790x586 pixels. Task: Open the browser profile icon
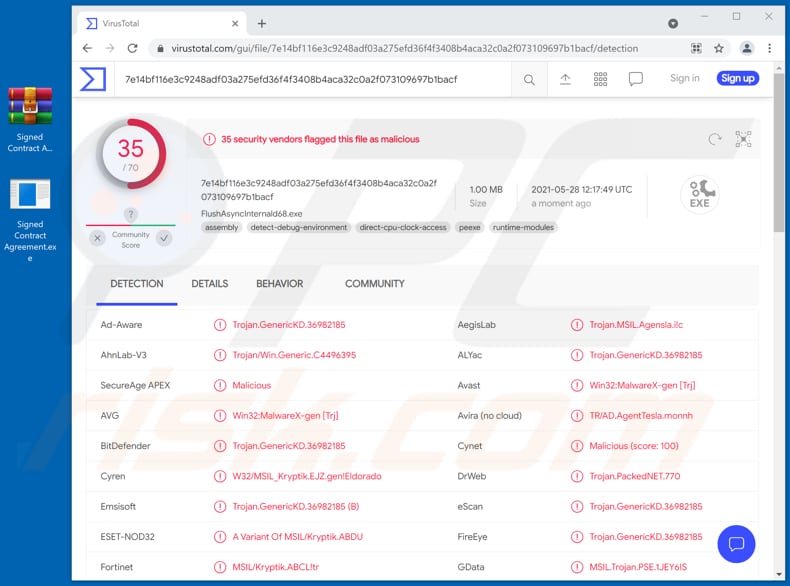click(x=747, y=48)
